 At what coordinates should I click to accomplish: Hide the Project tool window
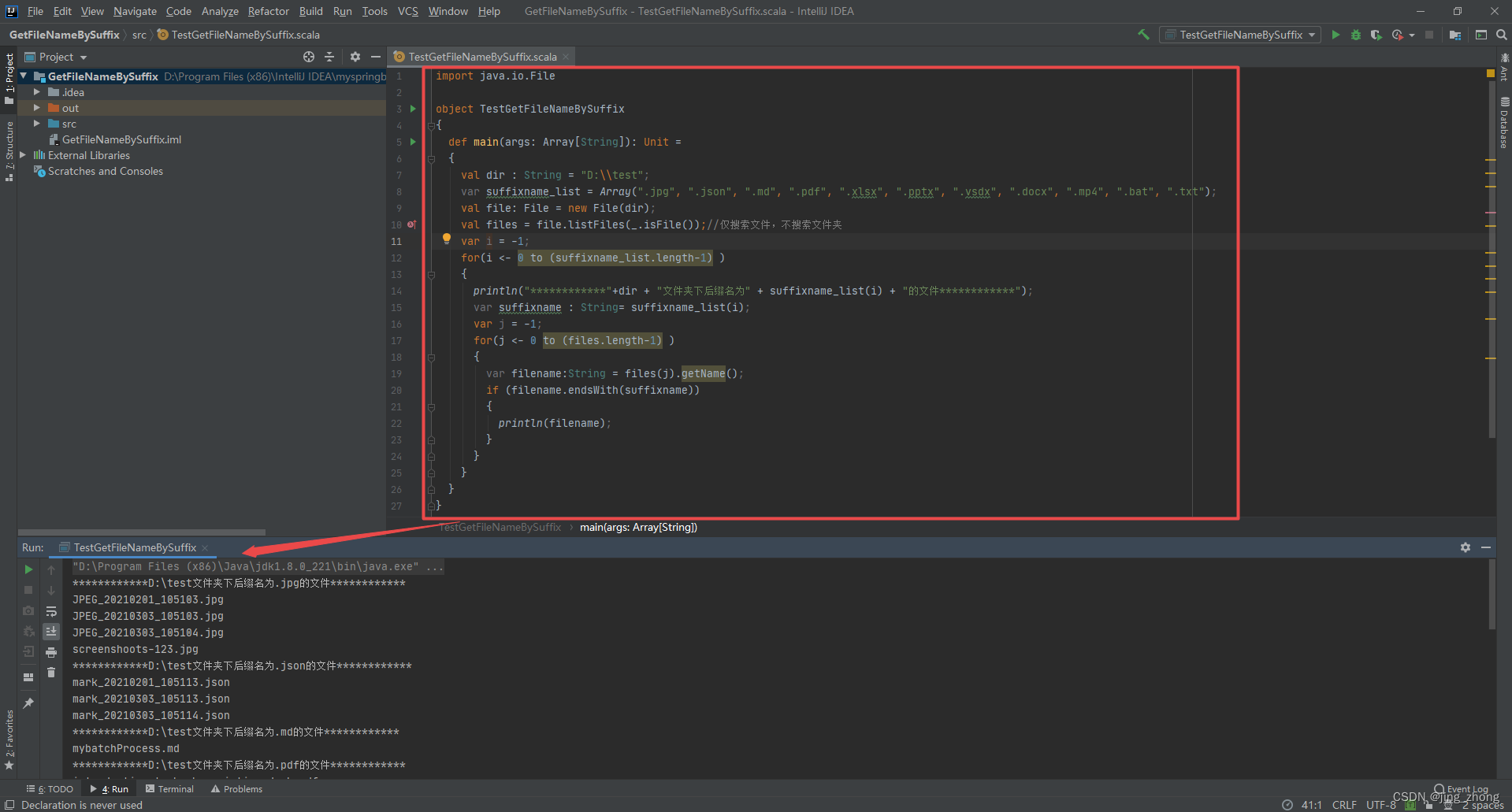coord(376,57)
